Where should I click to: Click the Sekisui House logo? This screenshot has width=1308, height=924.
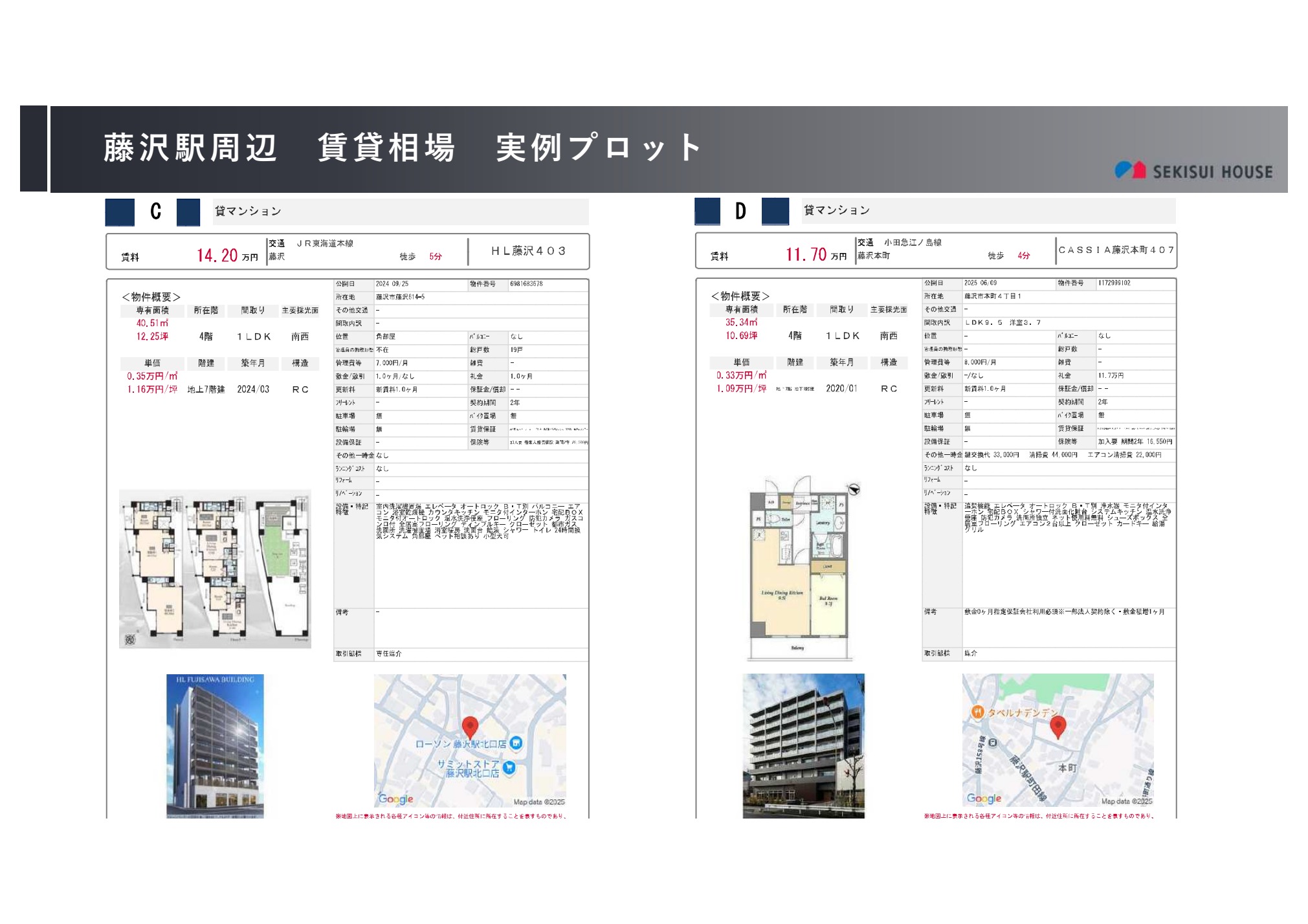1193,171
